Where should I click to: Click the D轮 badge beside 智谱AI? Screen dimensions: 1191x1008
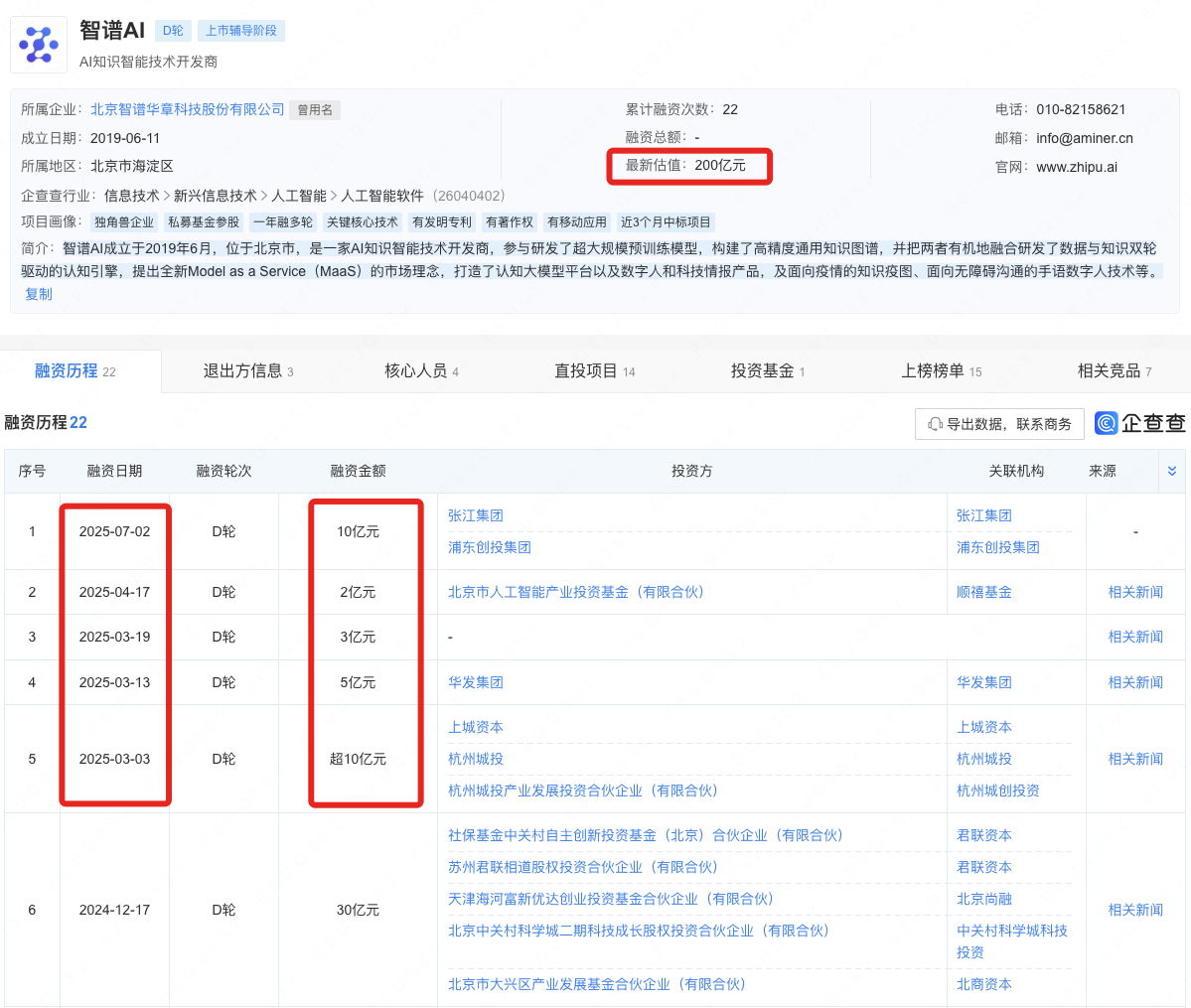tap(172, 30)
